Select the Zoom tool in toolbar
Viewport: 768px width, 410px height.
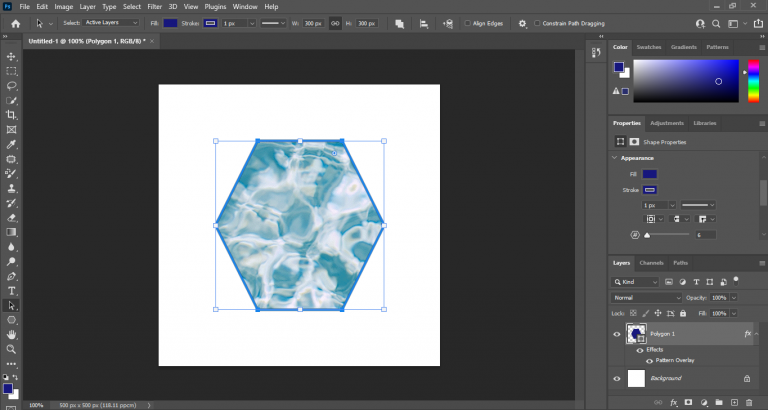tap(11, 350)
